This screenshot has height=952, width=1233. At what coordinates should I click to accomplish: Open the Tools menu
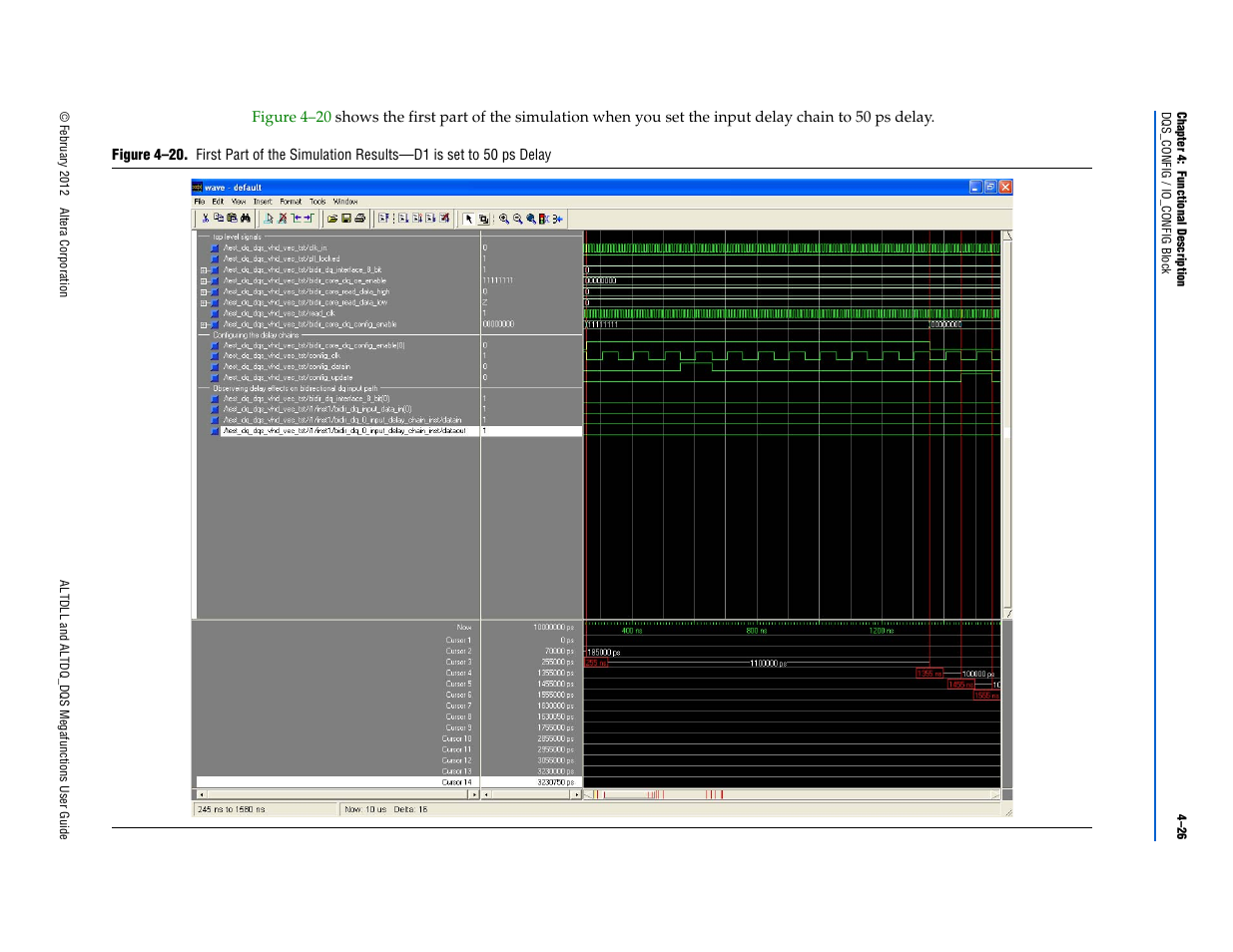point(317,202)
